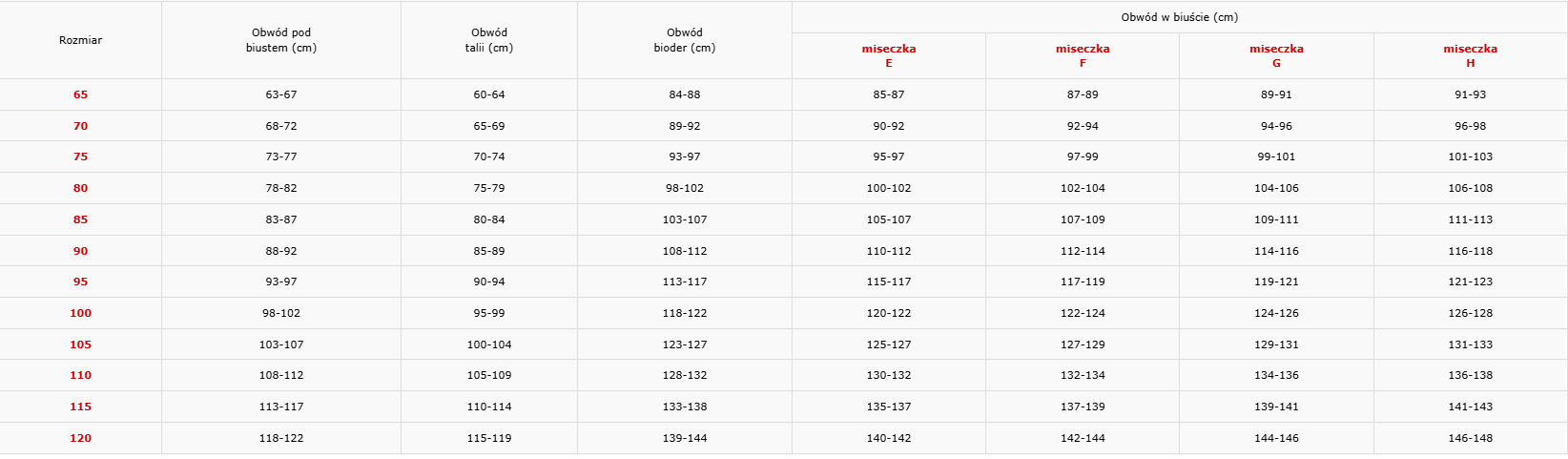Click size 120 row label

pyautogui.click(x=80, y=438)
